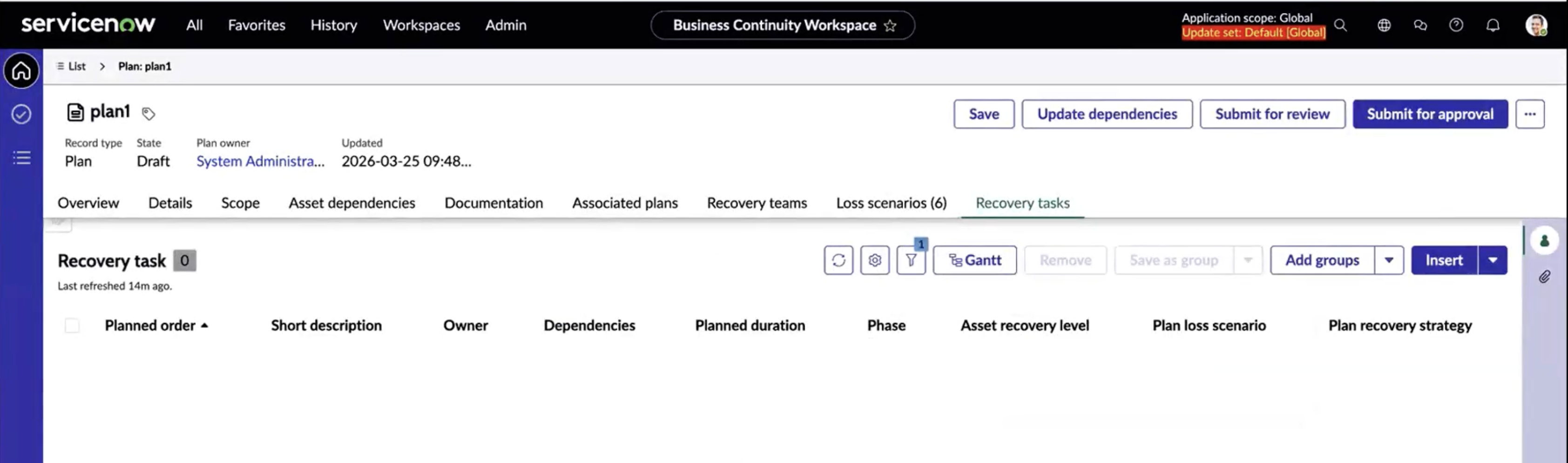Switch to the Loss scenarios tab
Image resolution: width=1568 pixels, height=463 pixels.
[x=891, y=203]
